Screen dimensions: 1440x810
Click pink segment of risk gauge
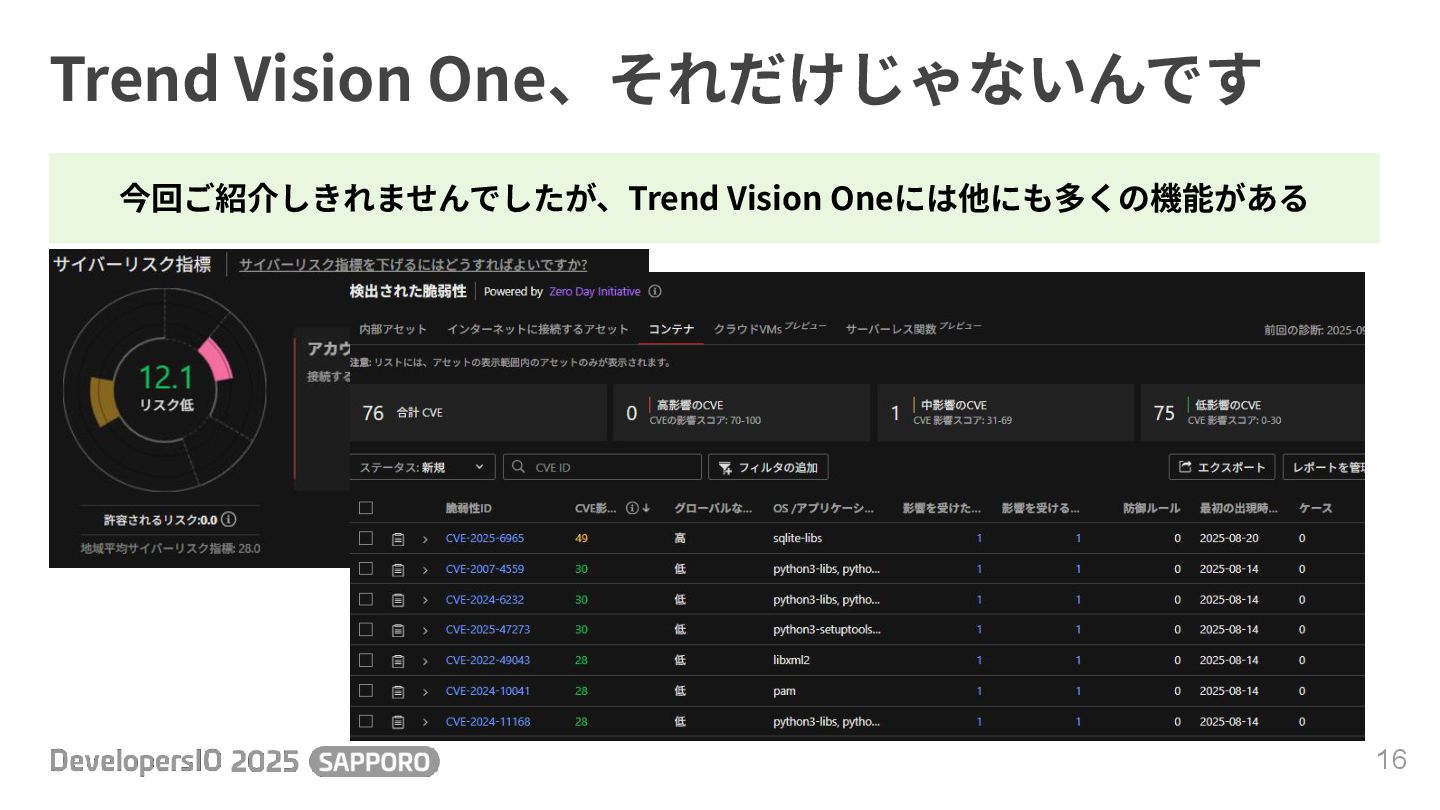tap(216, 361)
